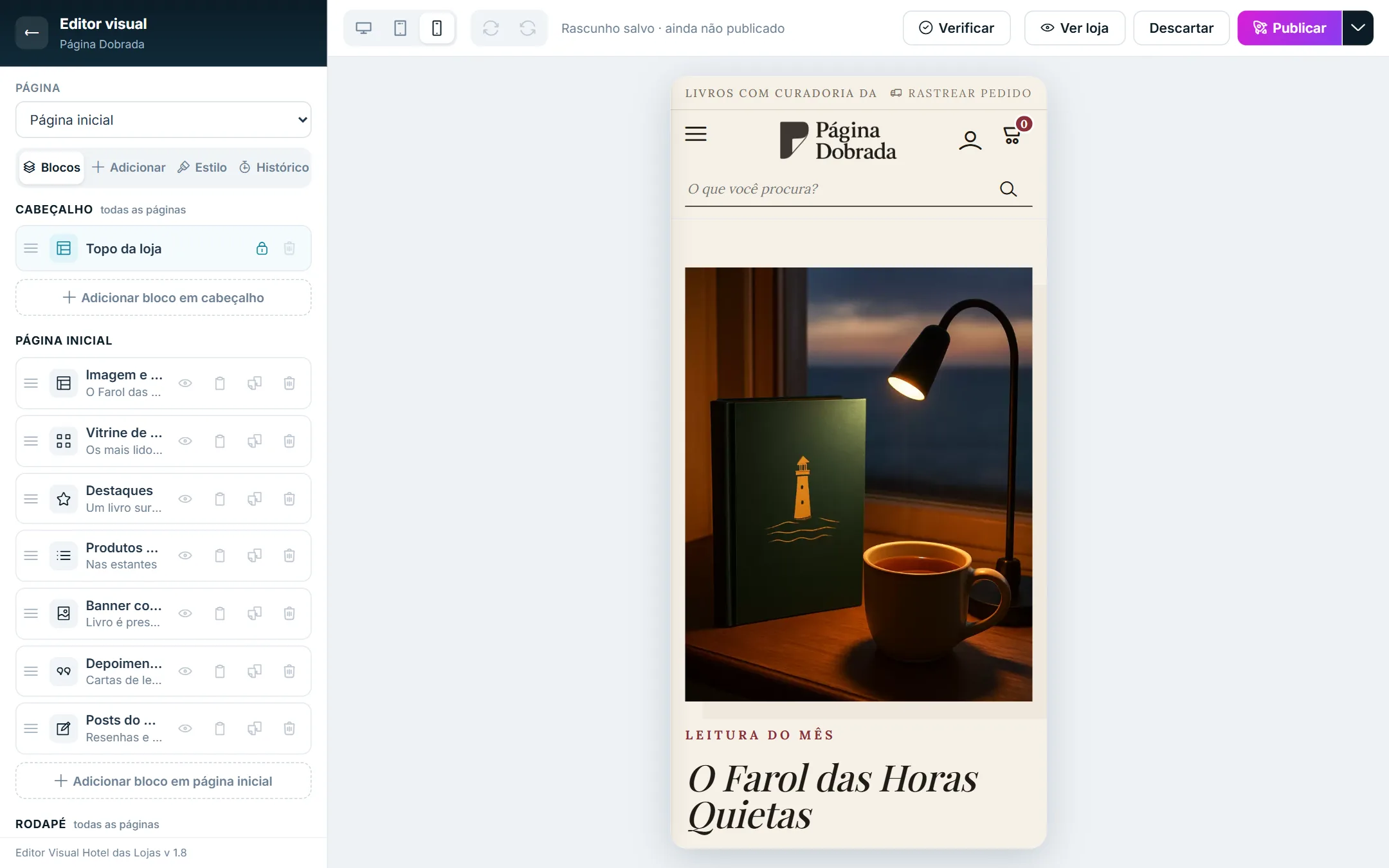Toggle visibility of Banner co... block
Screen dimensions: 1389x868
[x=185, y=613]
